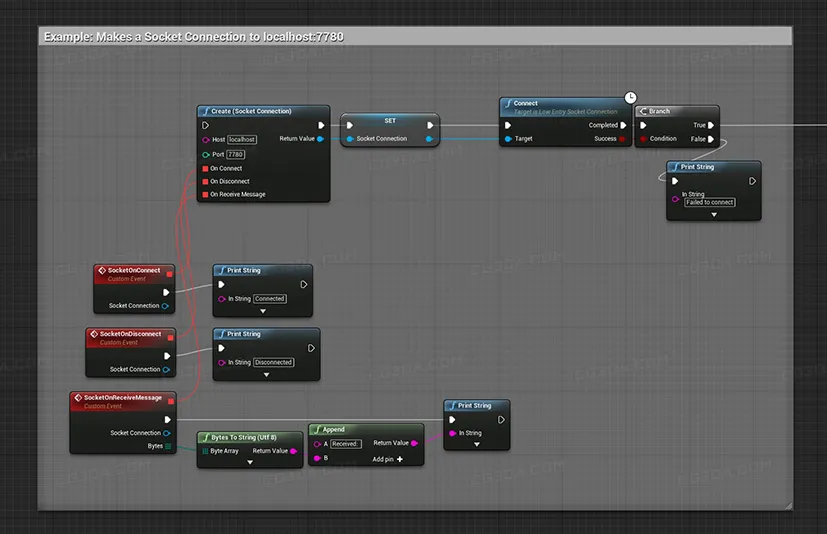Screen dimensions: 827x534
Task: Click the On Connect delegate pin
Action: pos(206,168)
